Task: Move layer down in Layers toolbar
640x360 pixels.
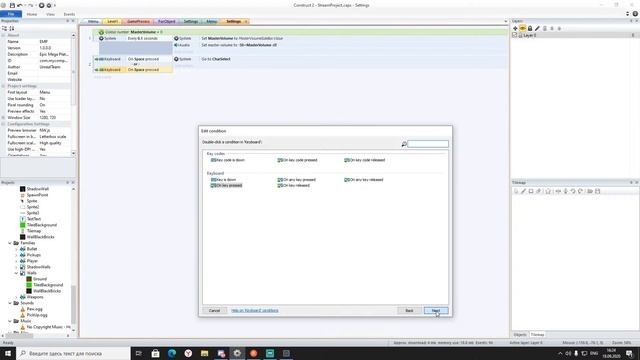Action: [x=559, y=28]
